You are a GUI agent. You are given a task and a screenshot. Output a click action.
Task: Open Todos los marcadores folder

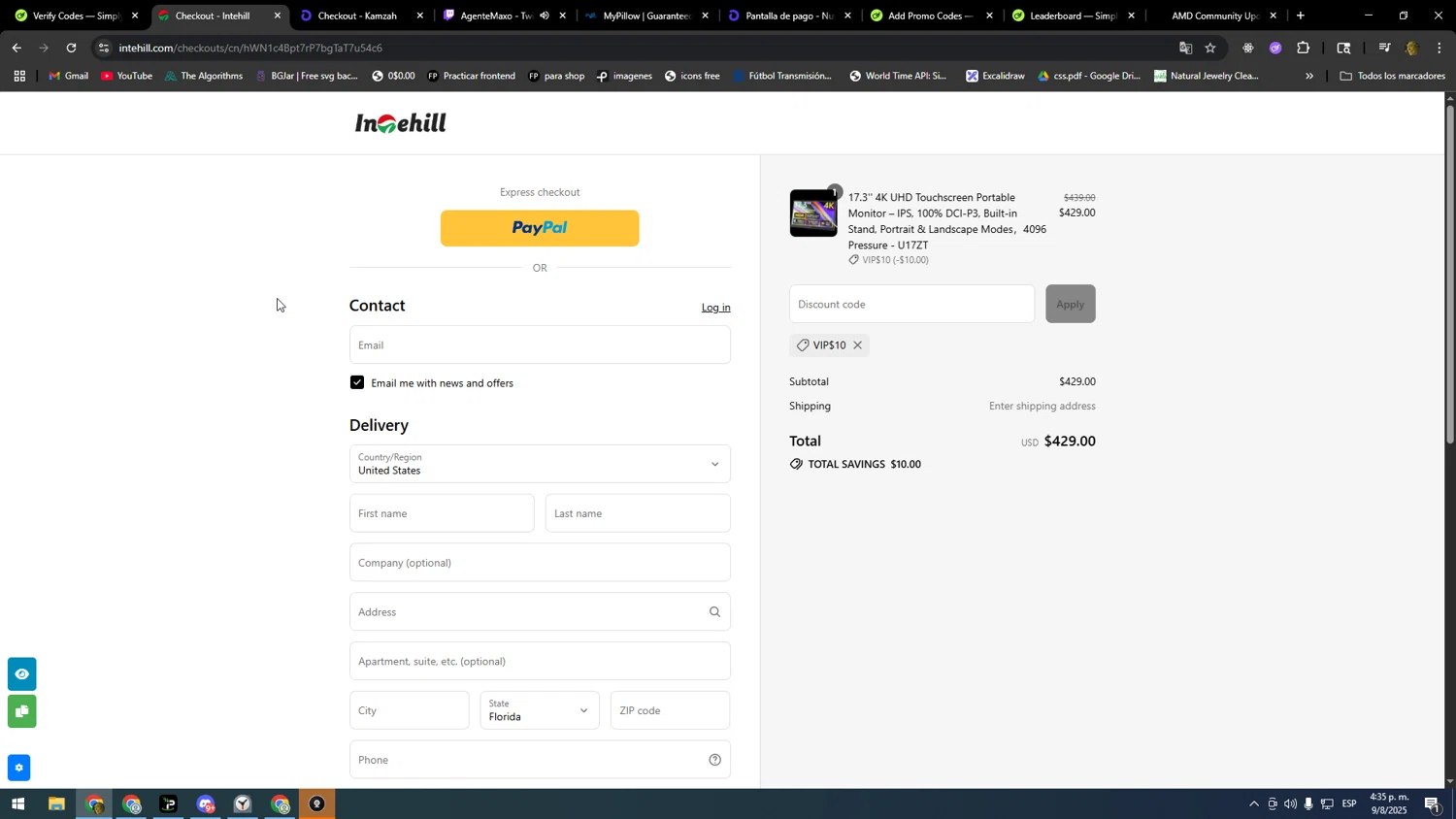[1392, 76]
